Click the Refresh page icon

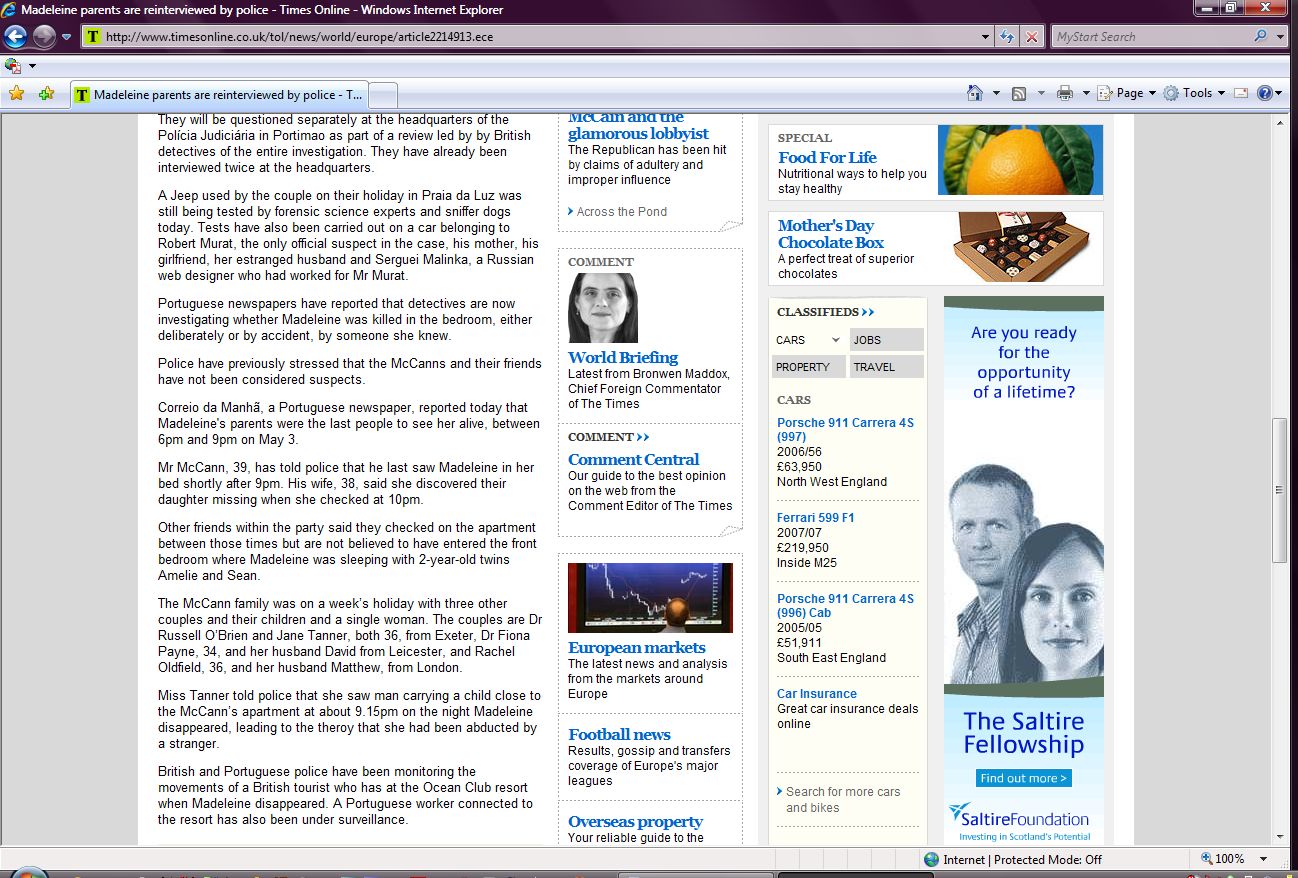(x=1008, y=37)
